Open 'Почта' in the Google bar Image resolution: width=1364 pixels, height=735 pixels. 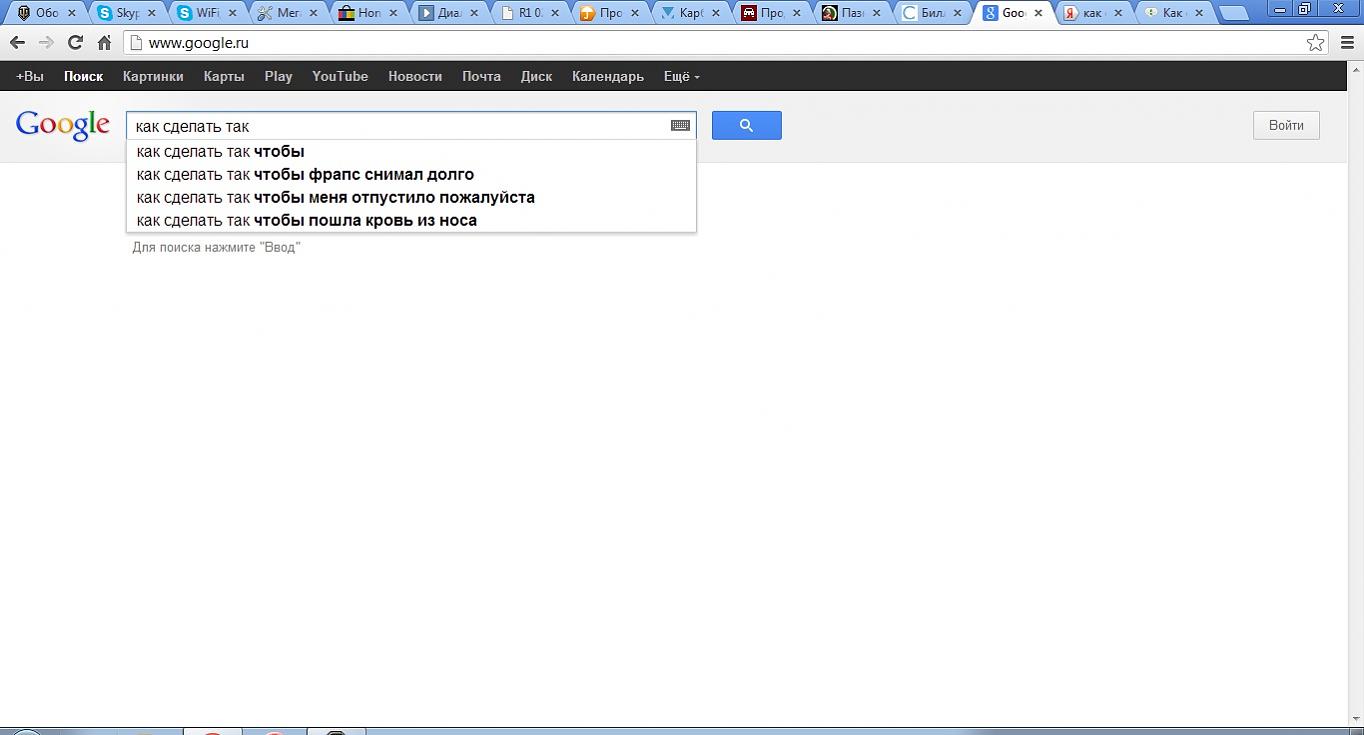tap(481, 76)
